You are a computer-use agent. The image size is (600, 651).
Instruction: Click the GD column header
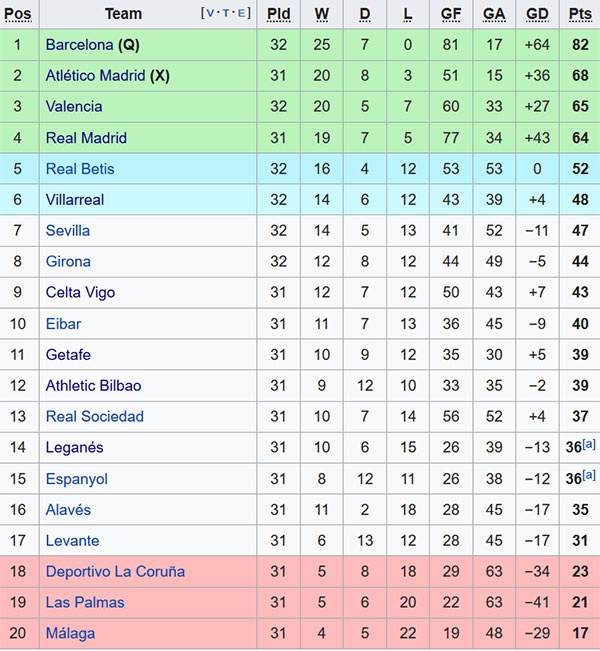(x=537, y=14)
